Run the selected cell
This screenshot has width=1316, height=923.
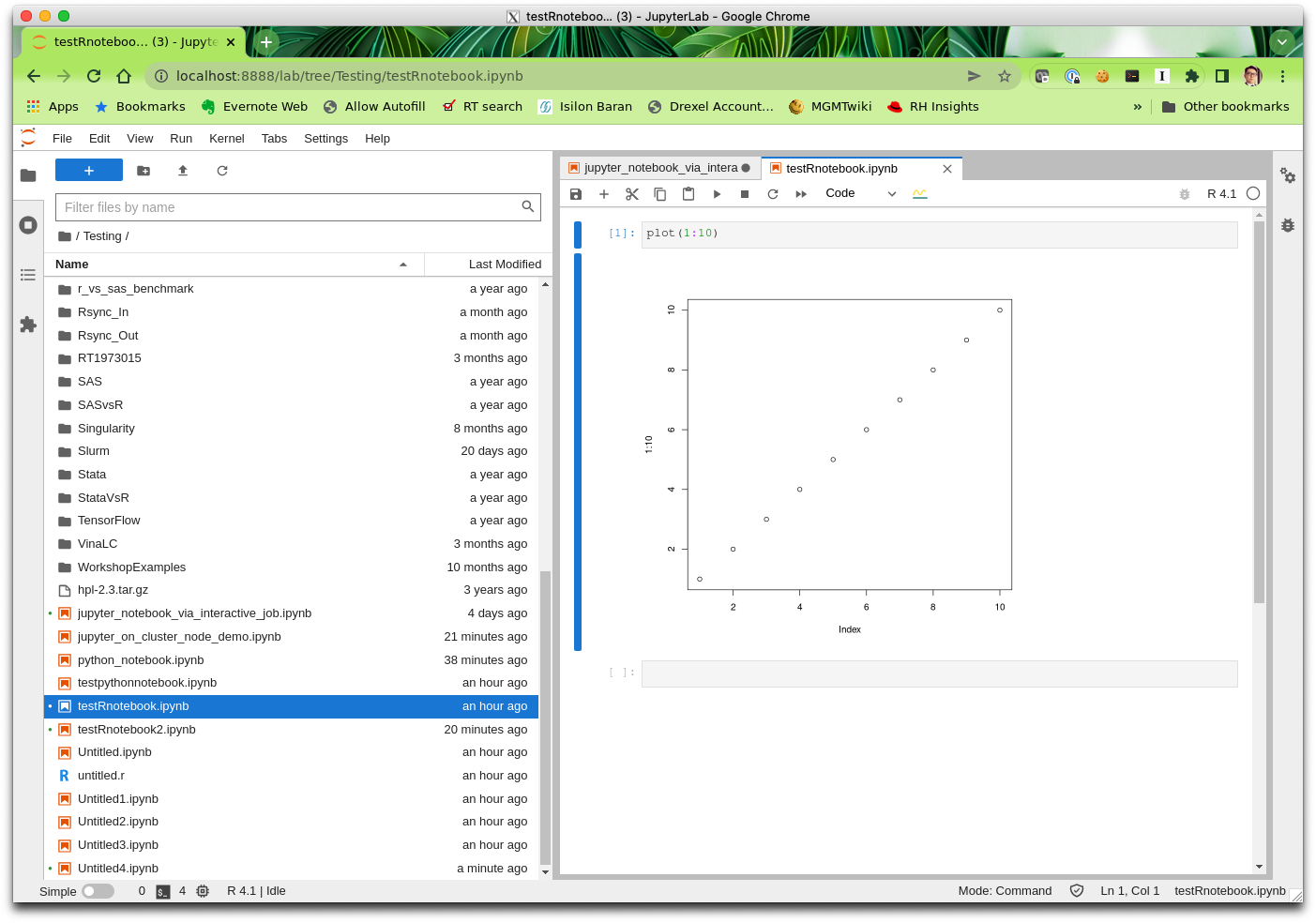717,194
